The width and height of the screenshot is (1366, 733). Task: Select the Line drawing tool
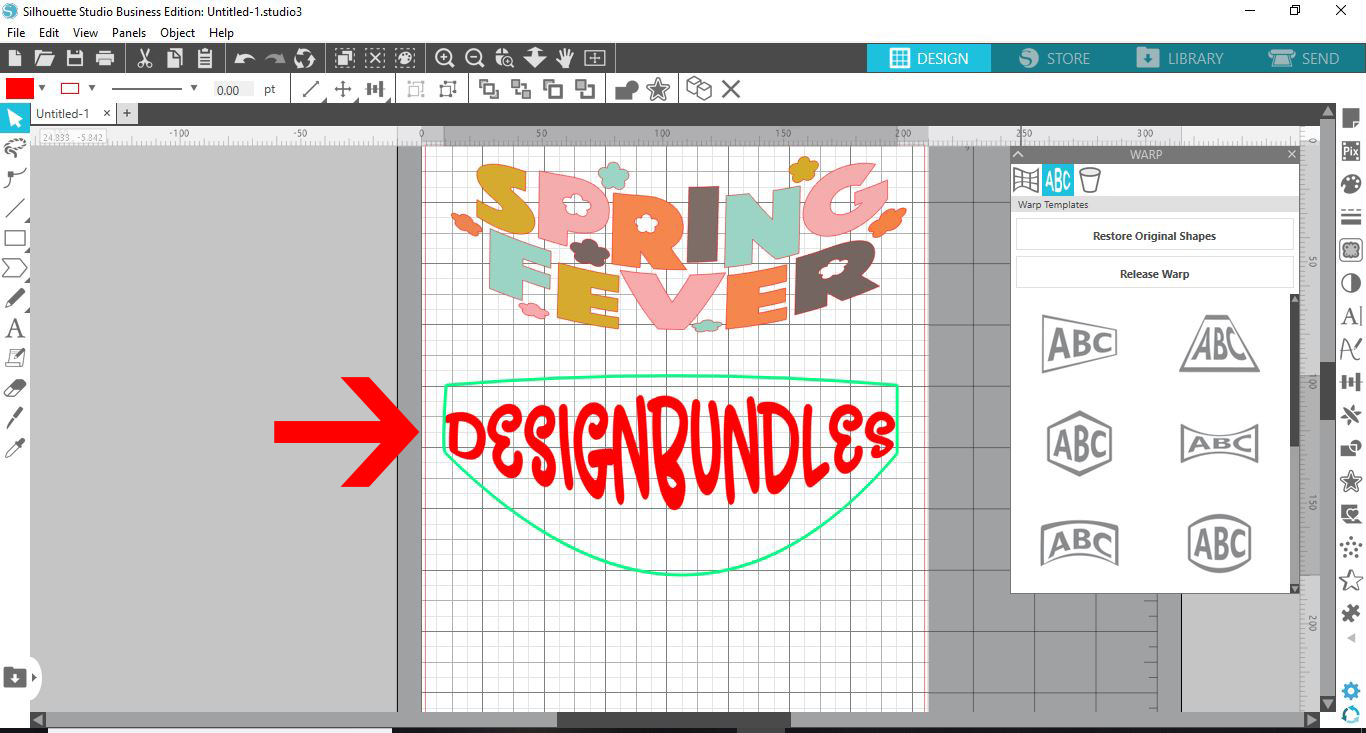14,208
